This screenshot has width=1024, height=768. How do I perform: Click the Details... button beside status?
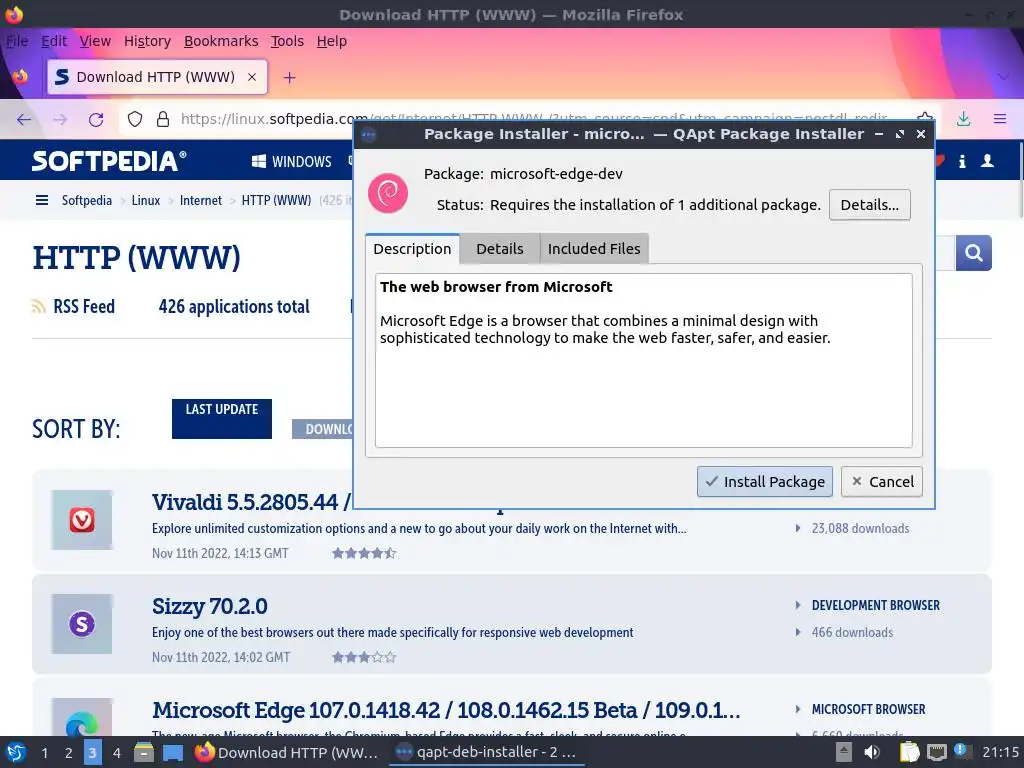(x=869, y=205)
